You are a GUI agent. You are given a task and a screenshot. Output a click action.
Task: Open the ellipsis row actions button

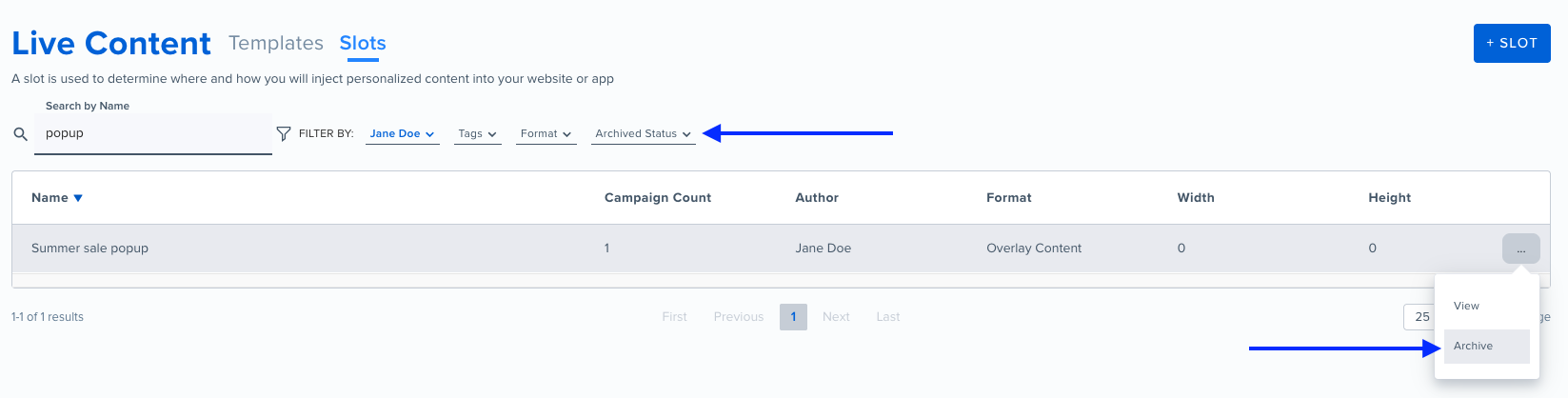coord(1520,249)
